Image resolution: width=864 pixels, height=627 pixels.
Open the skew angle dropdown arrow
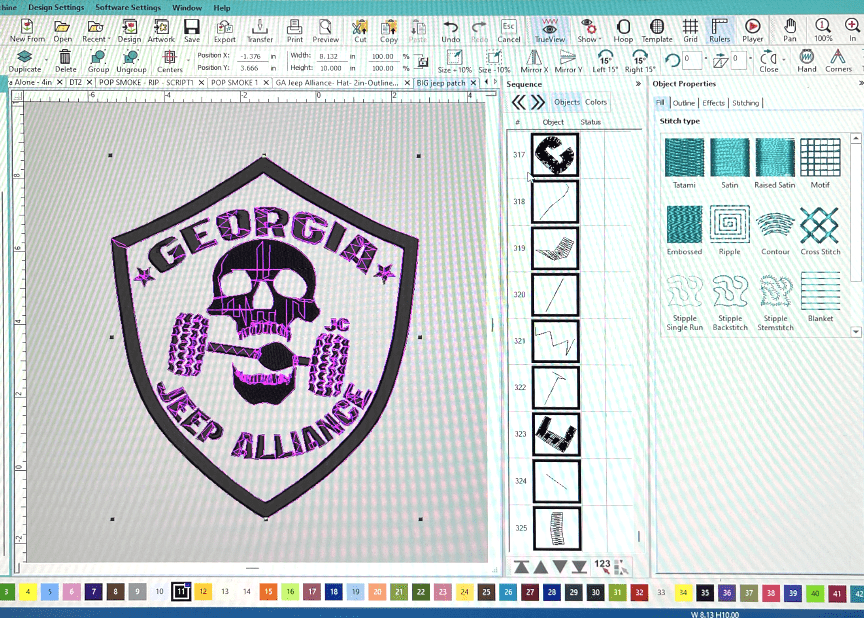(x=750, y=58)
